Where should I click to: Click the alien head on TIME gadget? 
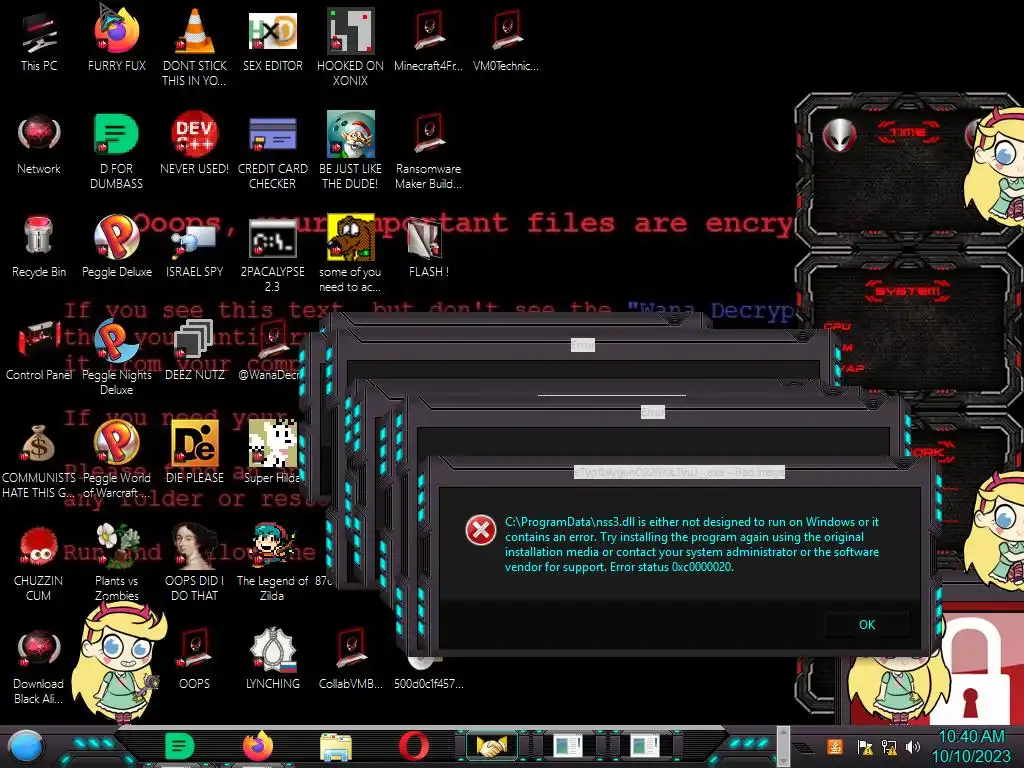click(x=839, y=135)
